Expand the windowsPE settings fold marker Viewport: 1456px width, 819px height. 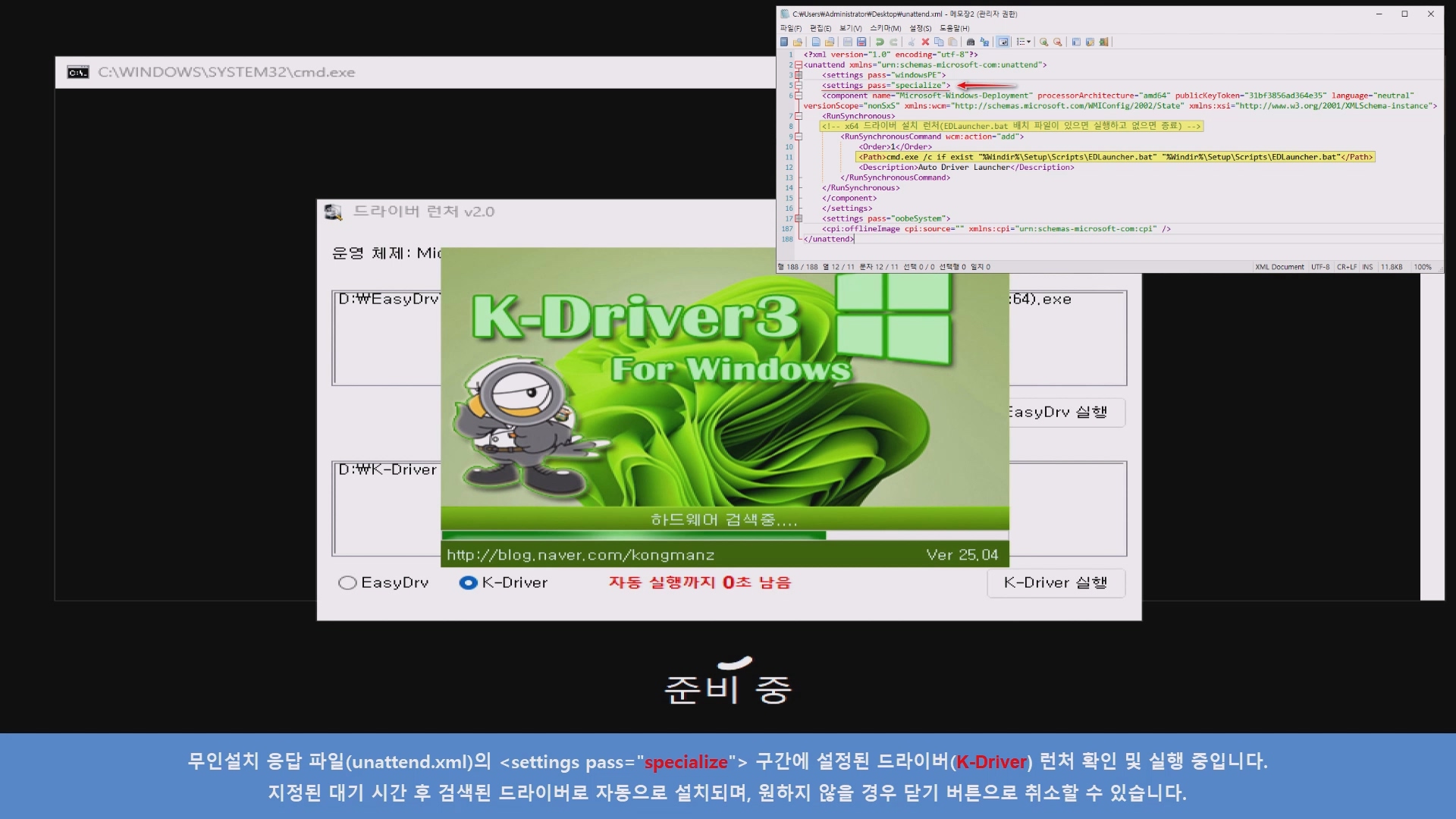[x=798, y=75]
